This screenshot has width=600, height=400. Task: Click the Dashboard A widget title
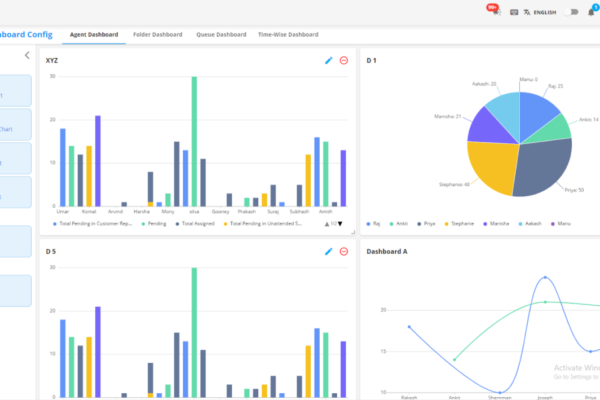(x=387, y=251)
